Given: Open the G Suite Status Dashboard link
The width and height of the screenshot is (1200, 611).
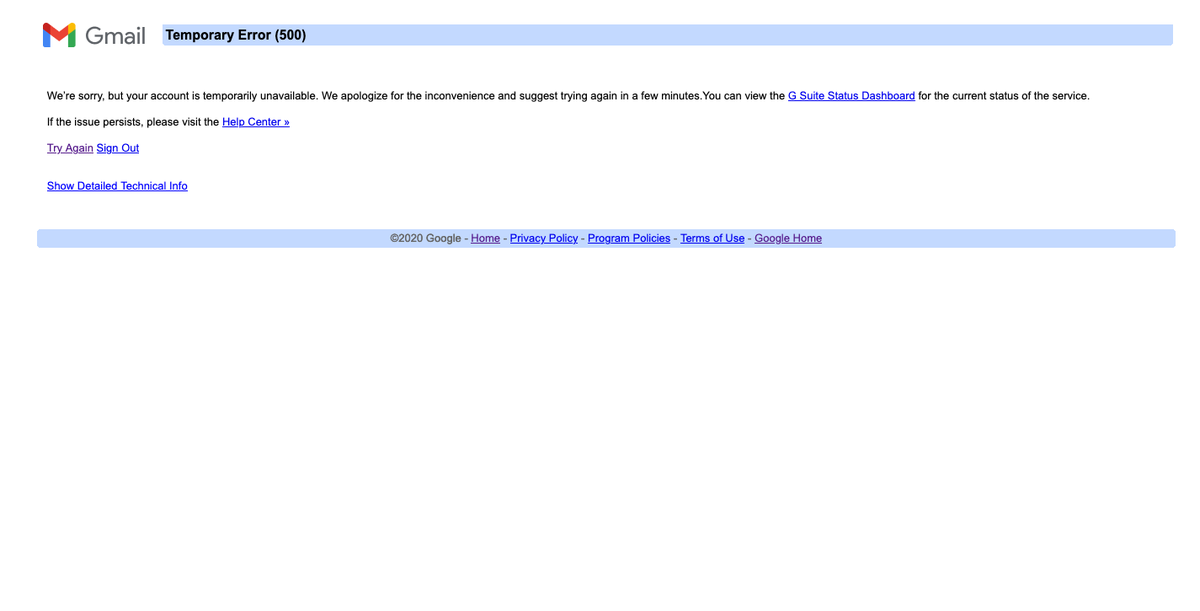Looking at the screenshot, I should point(851,96).
